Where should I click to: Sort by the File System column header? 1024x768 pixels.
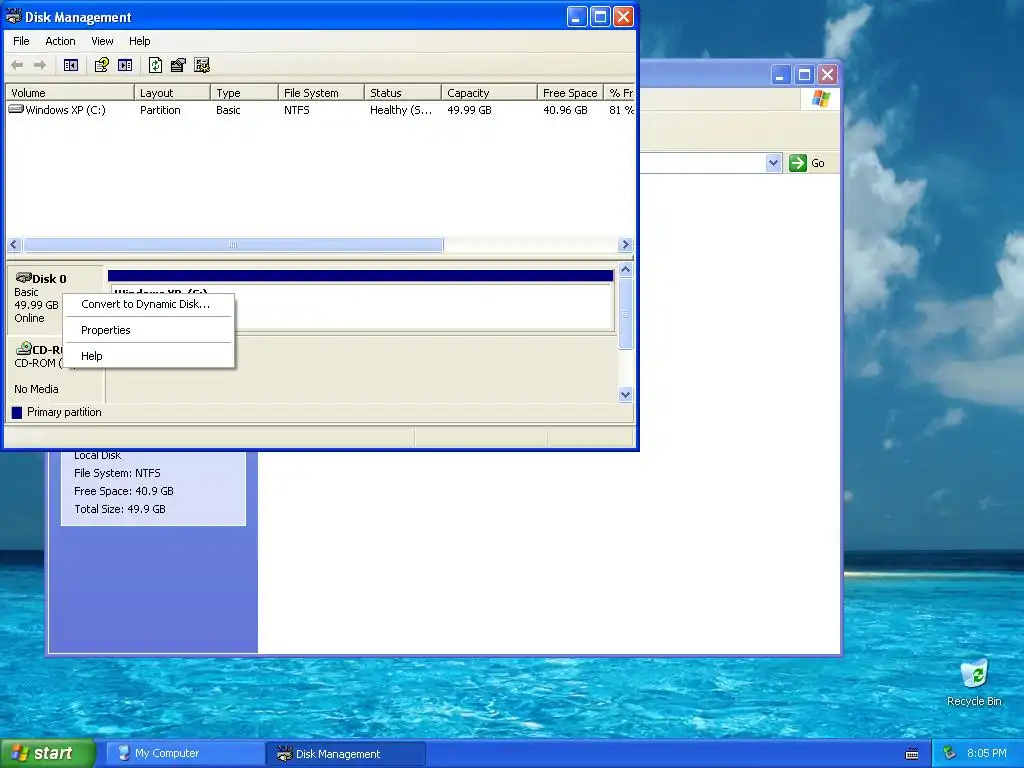pyautogui.click(x=321, y=93)
